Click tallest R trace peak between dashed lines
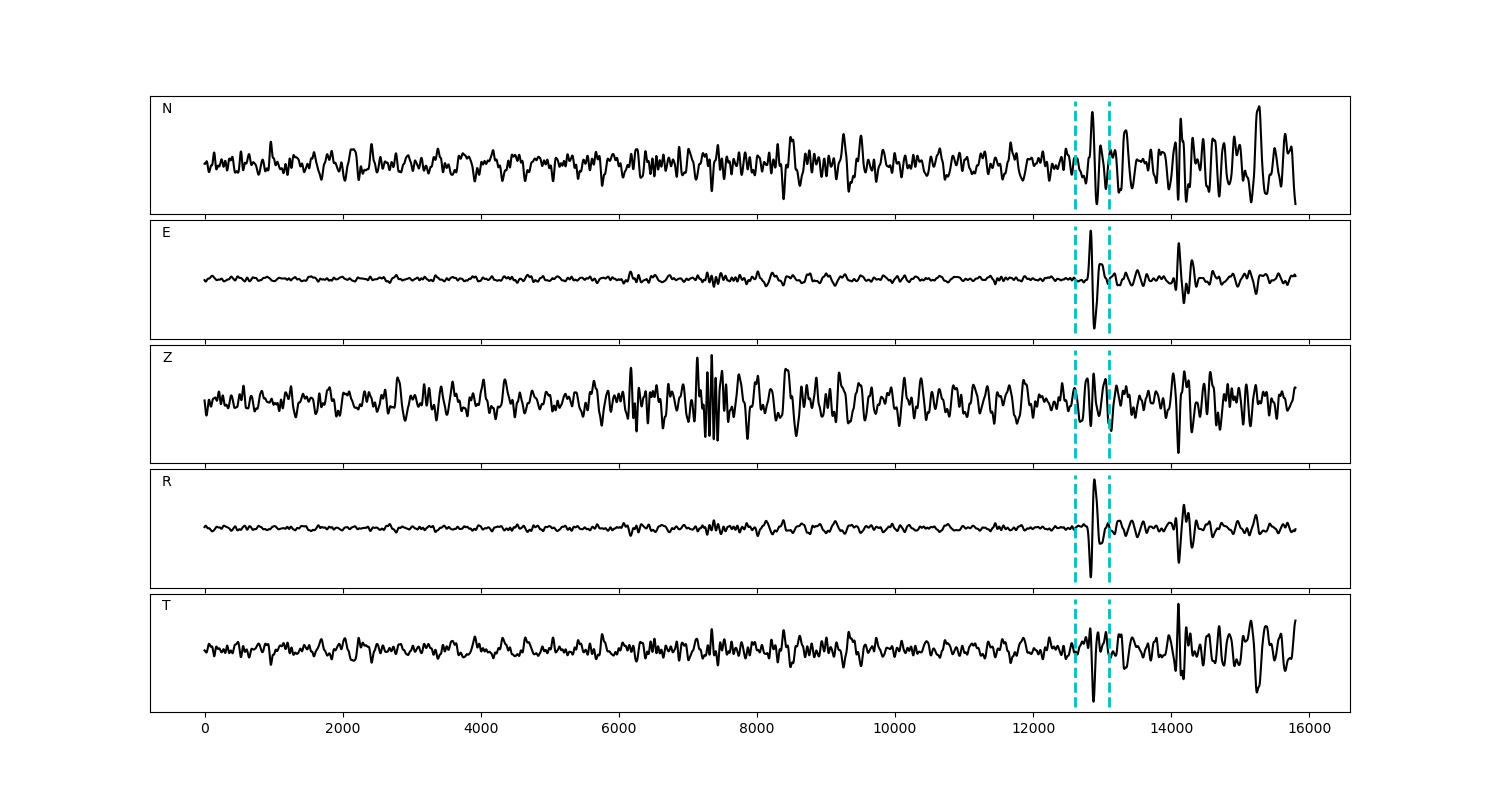 click(x=1094, y=481)
